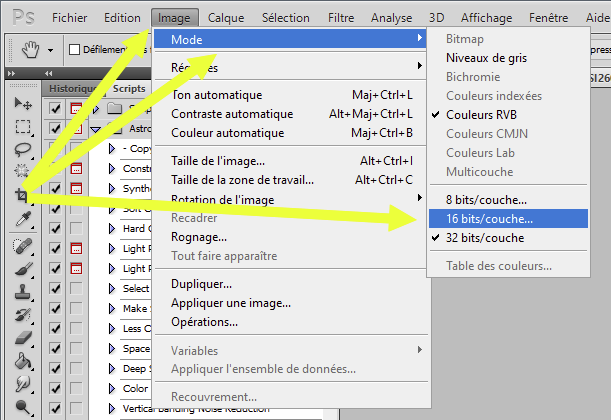Collapse the Astro action set triangle
The height and width of the screenshot is (420, 611).
pos(96,130)
